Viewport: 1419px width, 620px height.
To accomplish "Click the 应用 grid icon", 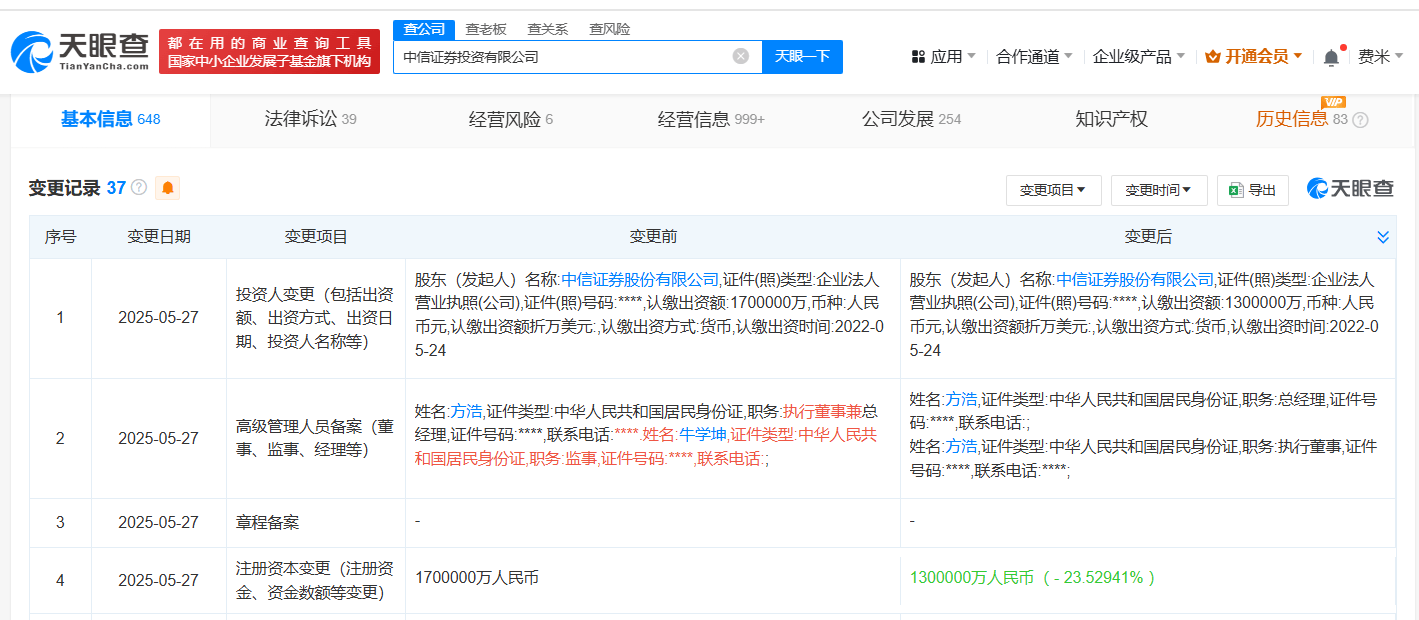I will point(918,57).
